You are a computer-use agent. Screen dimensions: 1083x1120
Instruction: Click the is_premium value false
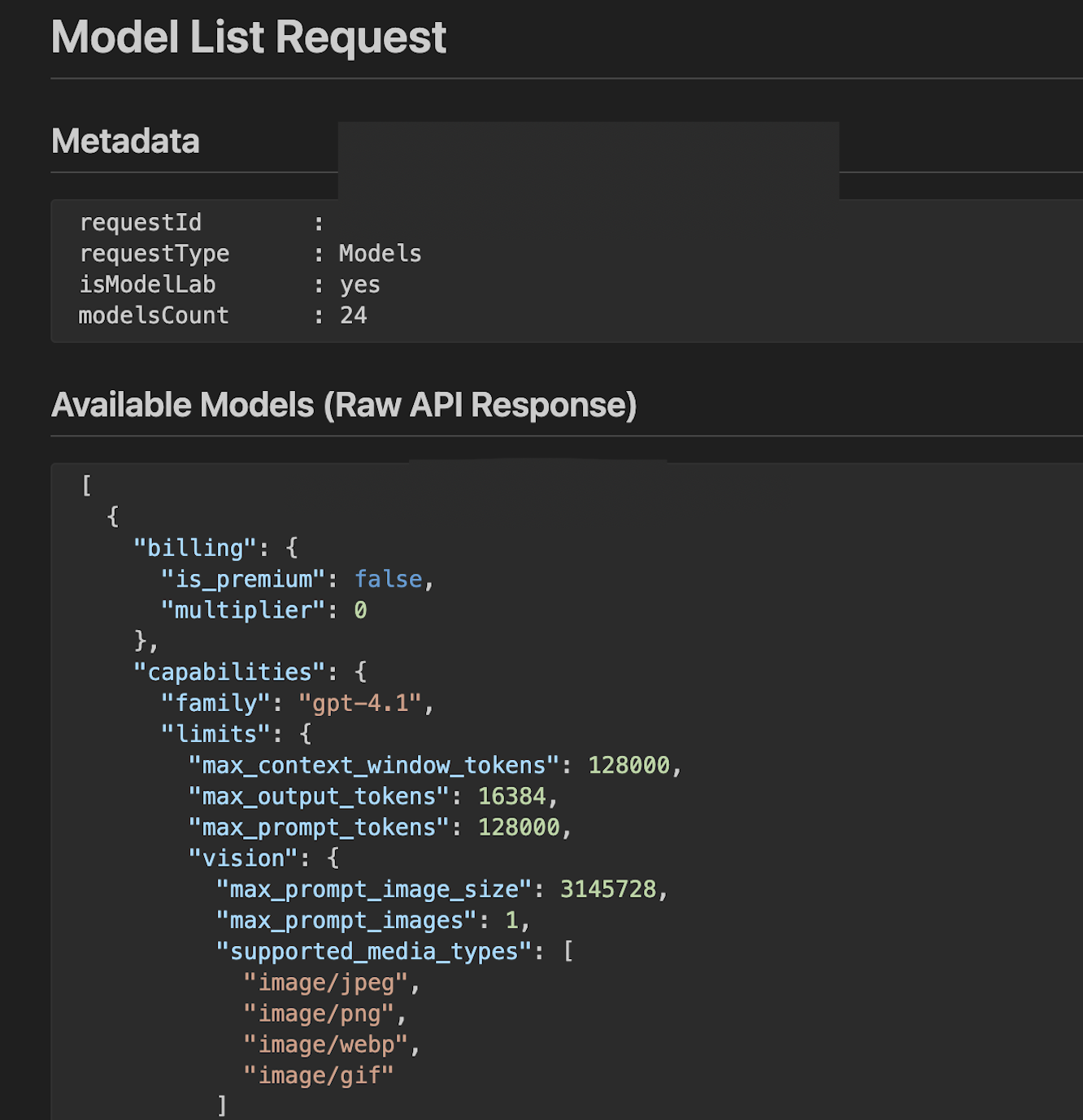[x=388, y=579]
